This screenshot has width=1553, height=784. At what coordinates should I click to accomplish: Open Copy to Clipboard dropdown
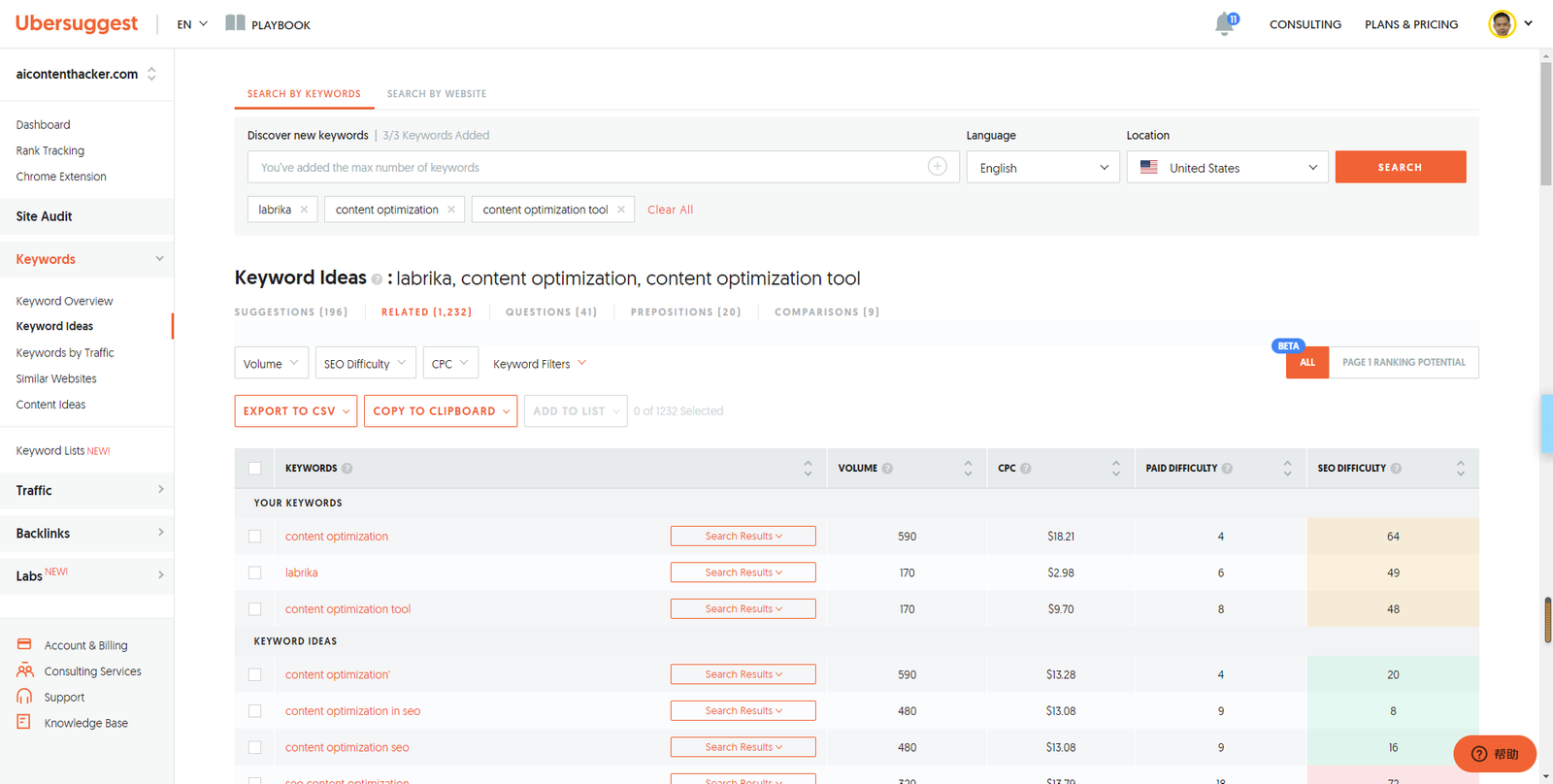pos(441,411)
